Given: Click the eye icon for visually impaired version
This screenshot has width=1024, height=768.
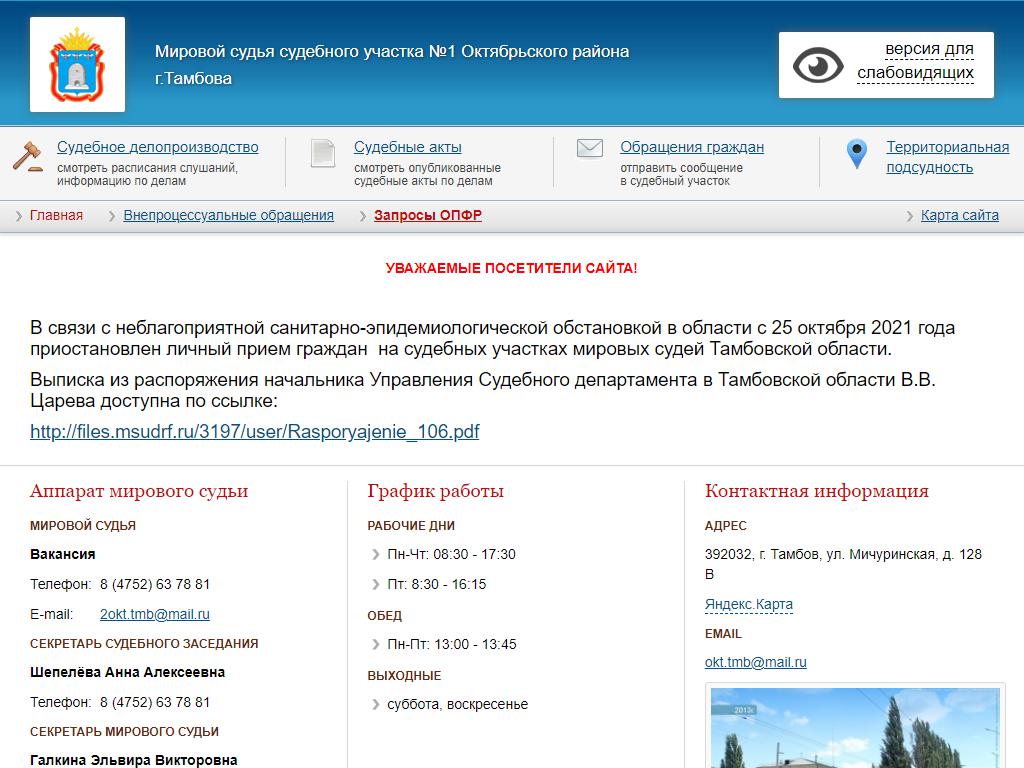Looking at the screenshot, I should [818, 66].
